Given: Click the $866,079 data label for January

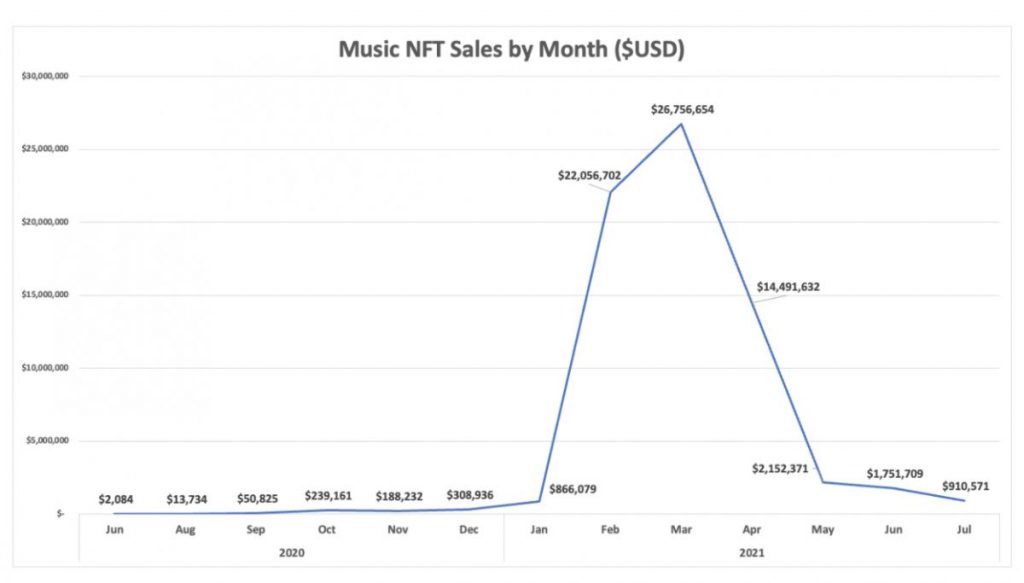Looking at the screenshot, I should pos(572,490).
